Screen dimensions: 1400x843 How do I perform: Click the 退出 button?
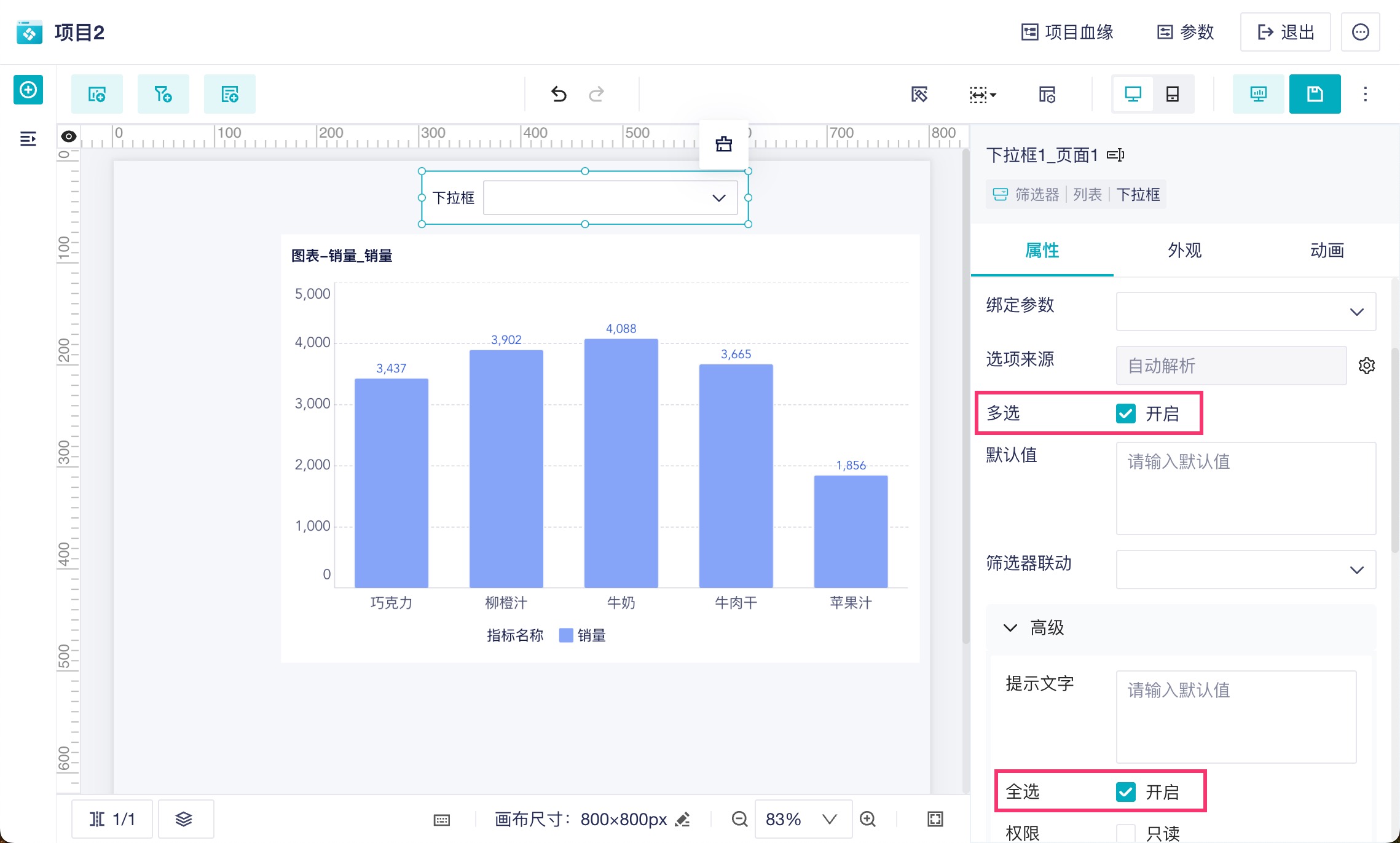[1285, 32]
